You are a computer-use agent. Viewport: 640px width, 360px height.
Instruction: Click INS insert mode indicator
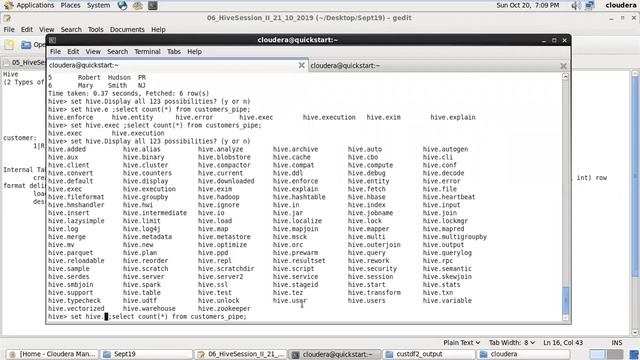click(617, 342)
